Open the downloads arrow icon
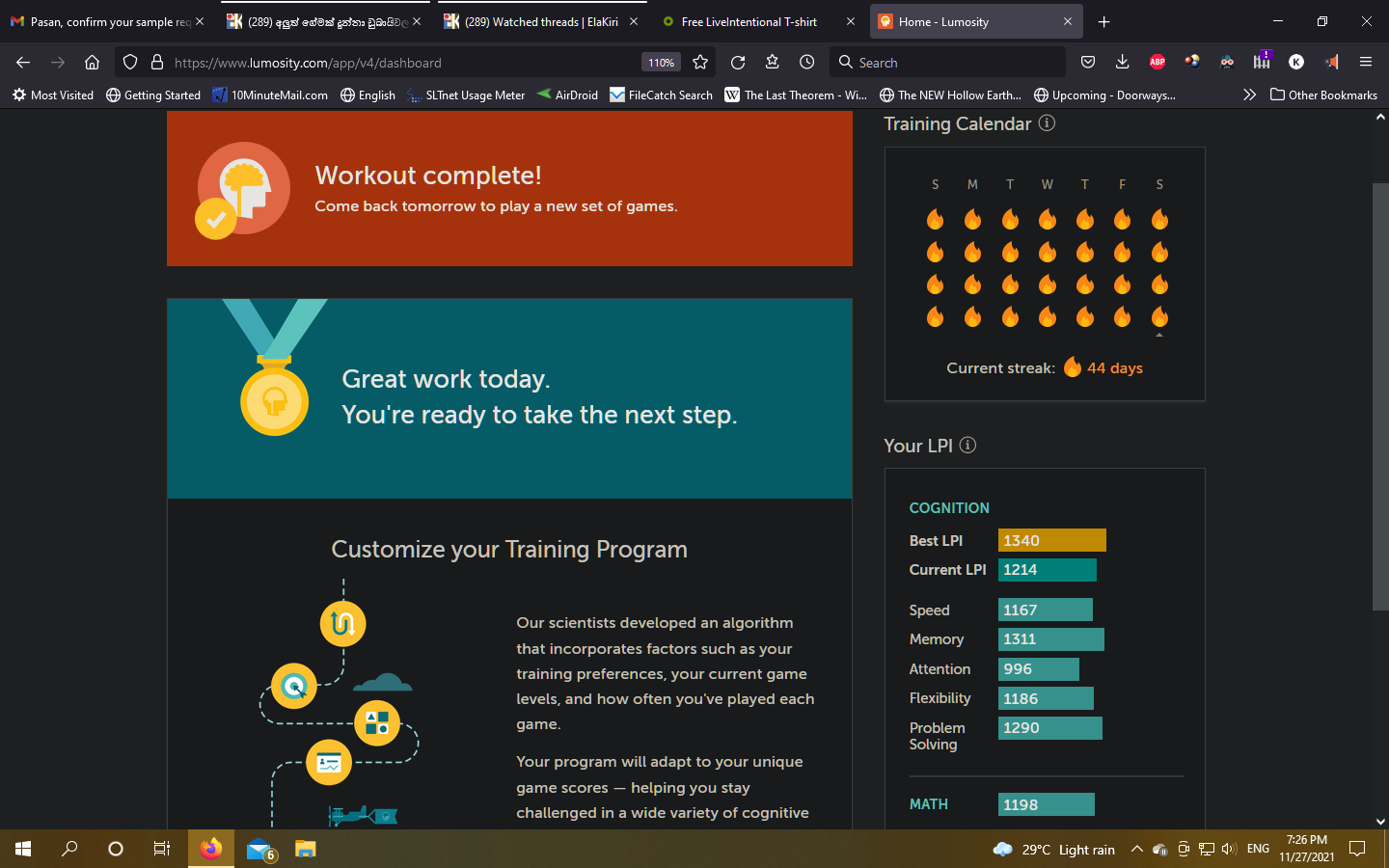 [1122, 63]
